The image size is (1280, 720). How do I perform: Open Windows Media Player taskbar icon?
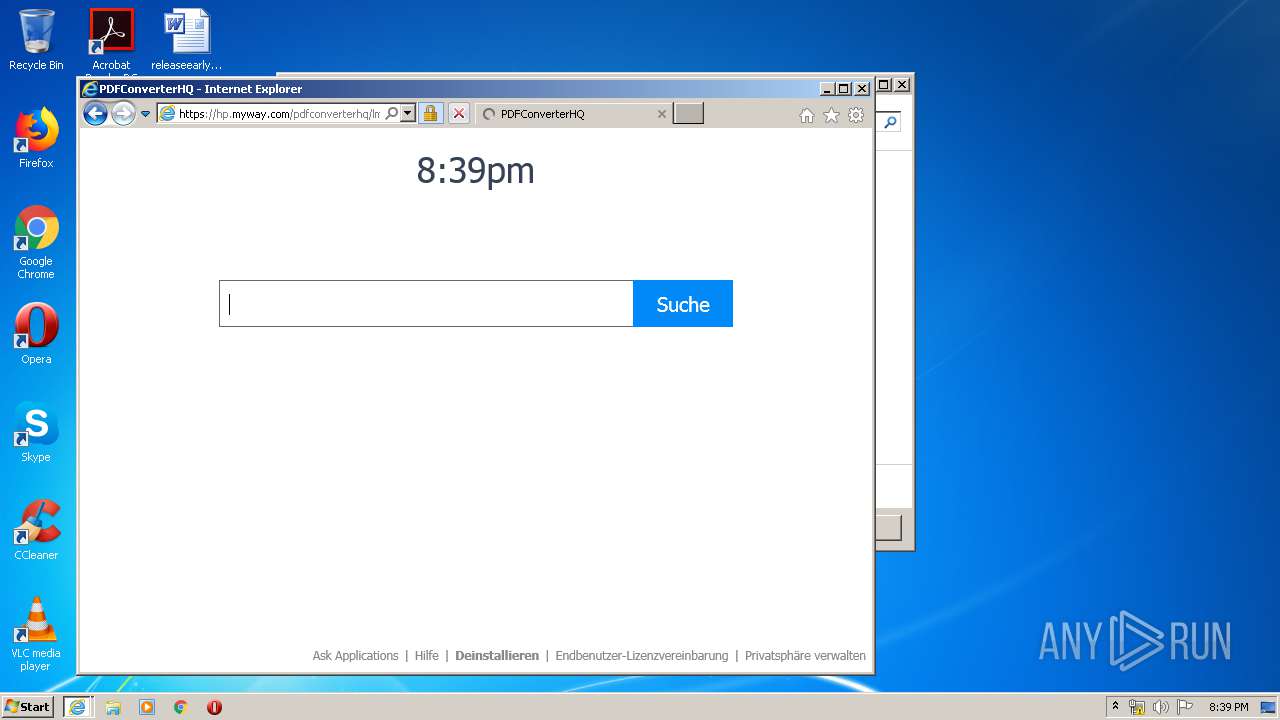tap(147, 706)
